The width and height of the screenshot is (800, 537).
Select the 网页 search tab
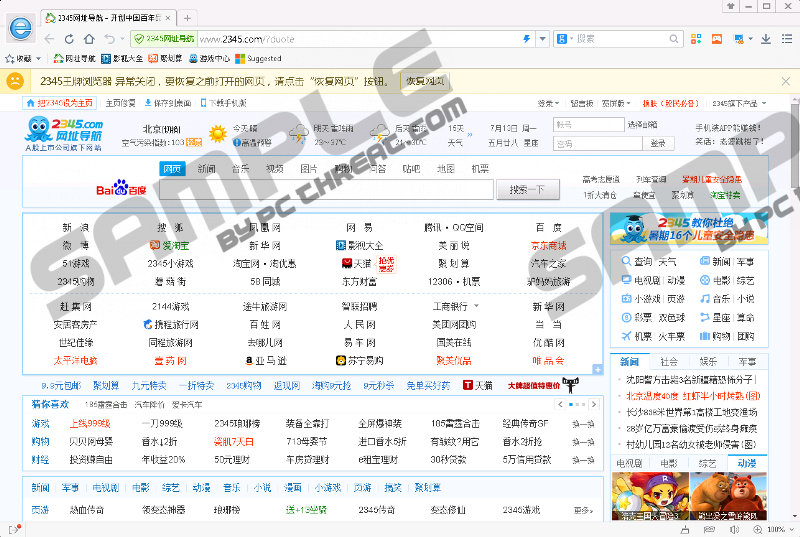pyautogui.click(x=172, y=169)
